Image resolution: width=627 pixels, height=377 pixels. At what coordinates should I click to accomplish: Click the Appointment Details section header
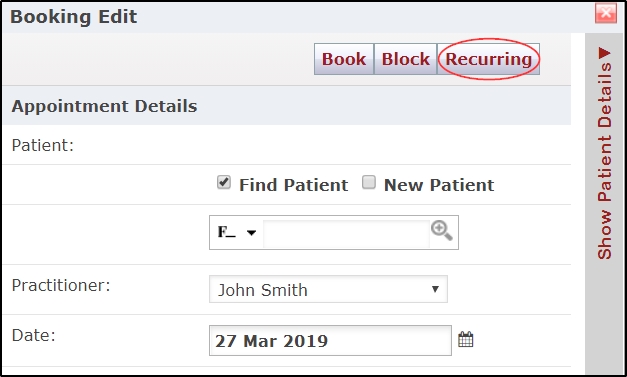pyautogui.click(x=287, y=106)
